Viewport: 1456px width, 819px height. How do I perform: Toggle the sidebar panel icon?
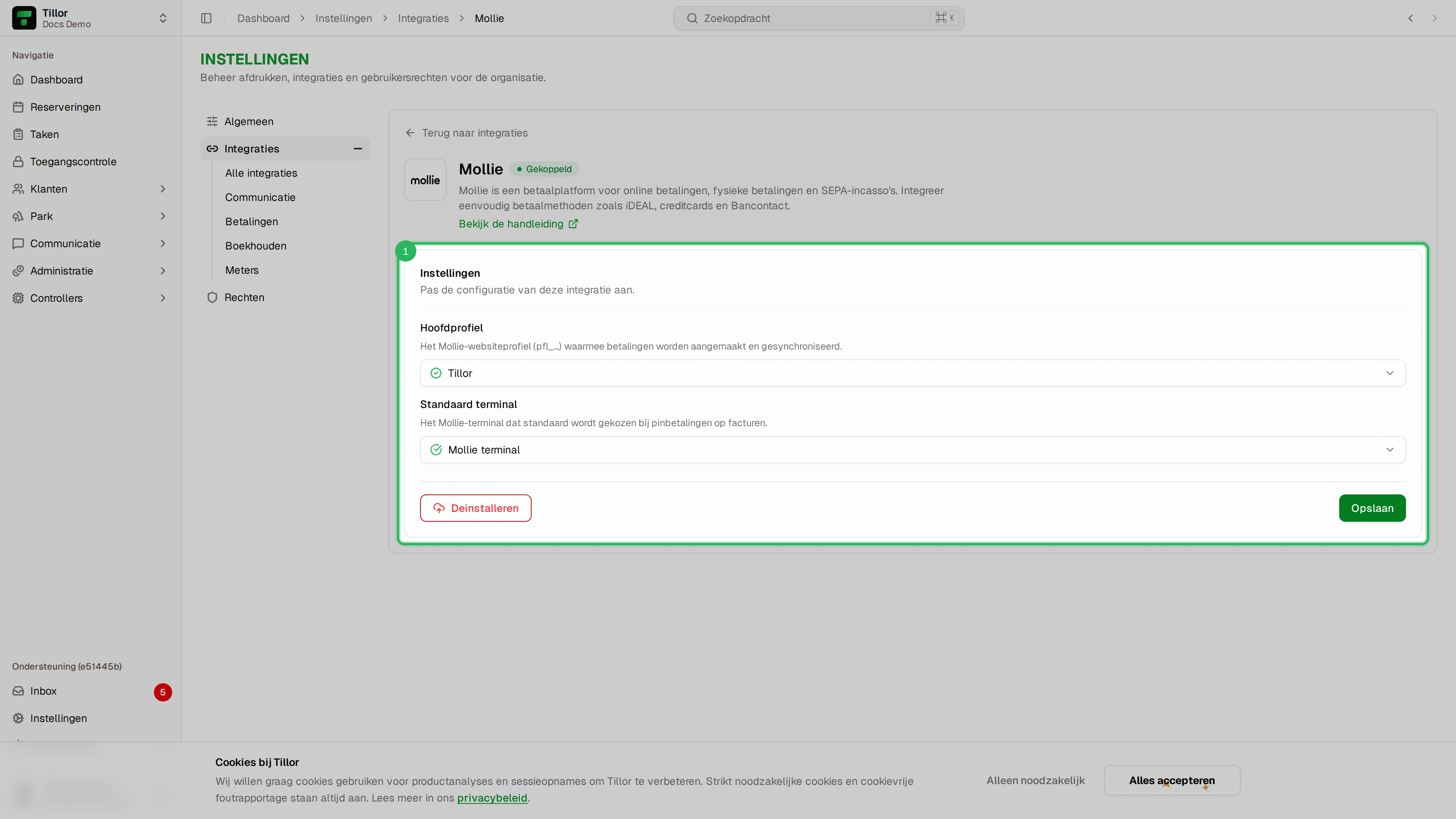[206, 18]
